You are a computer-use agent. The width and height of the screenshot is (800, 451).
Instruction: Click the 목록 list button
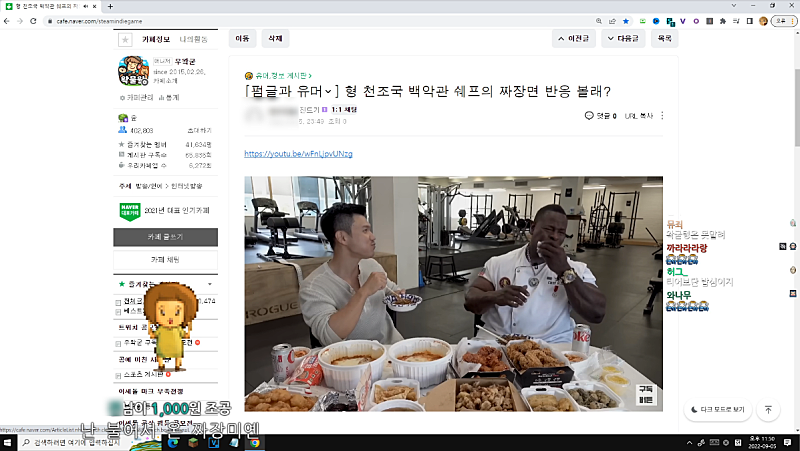pos(664,38)
